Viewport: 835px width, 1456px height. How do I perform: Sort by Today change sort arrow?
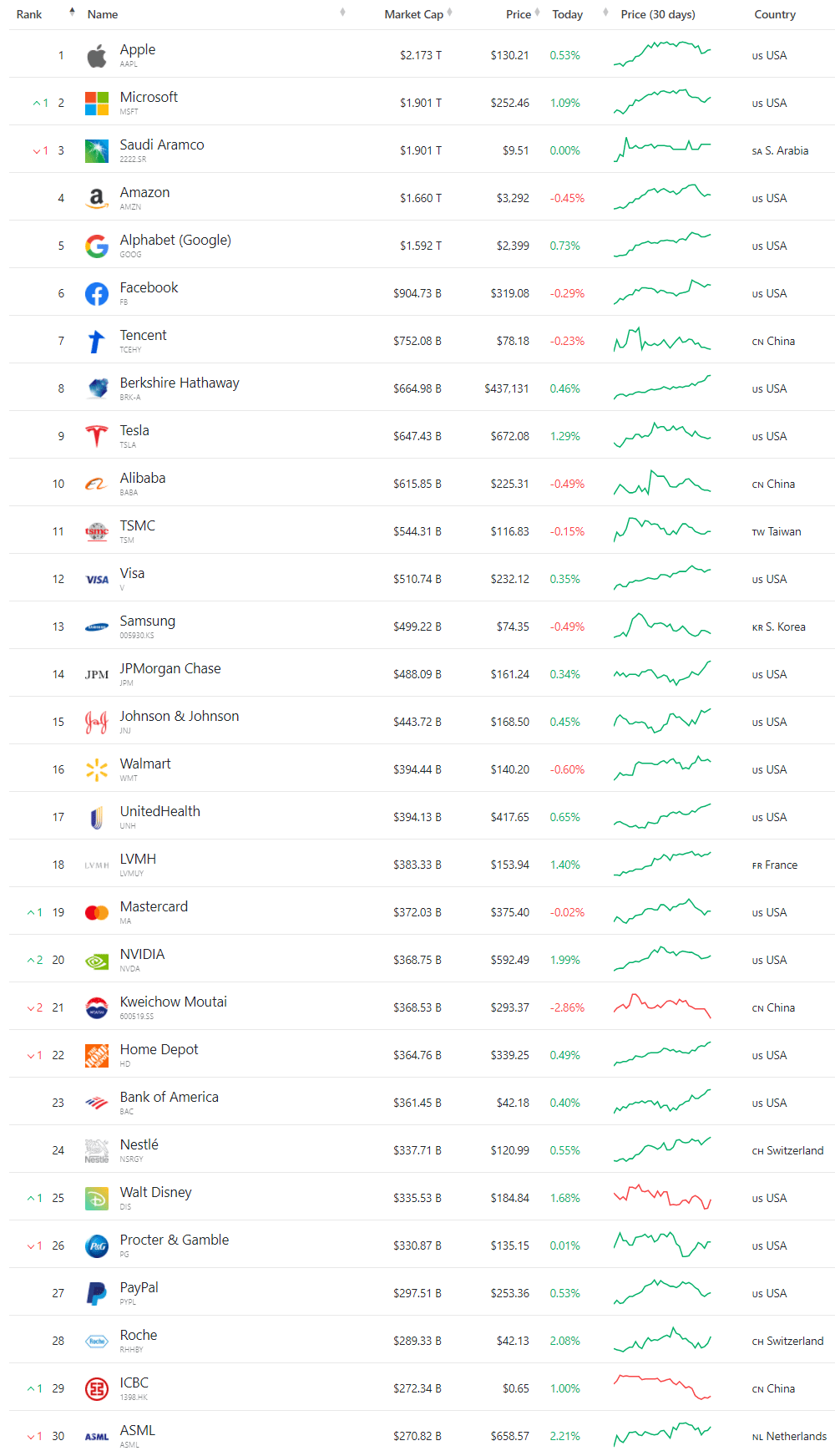605,13
